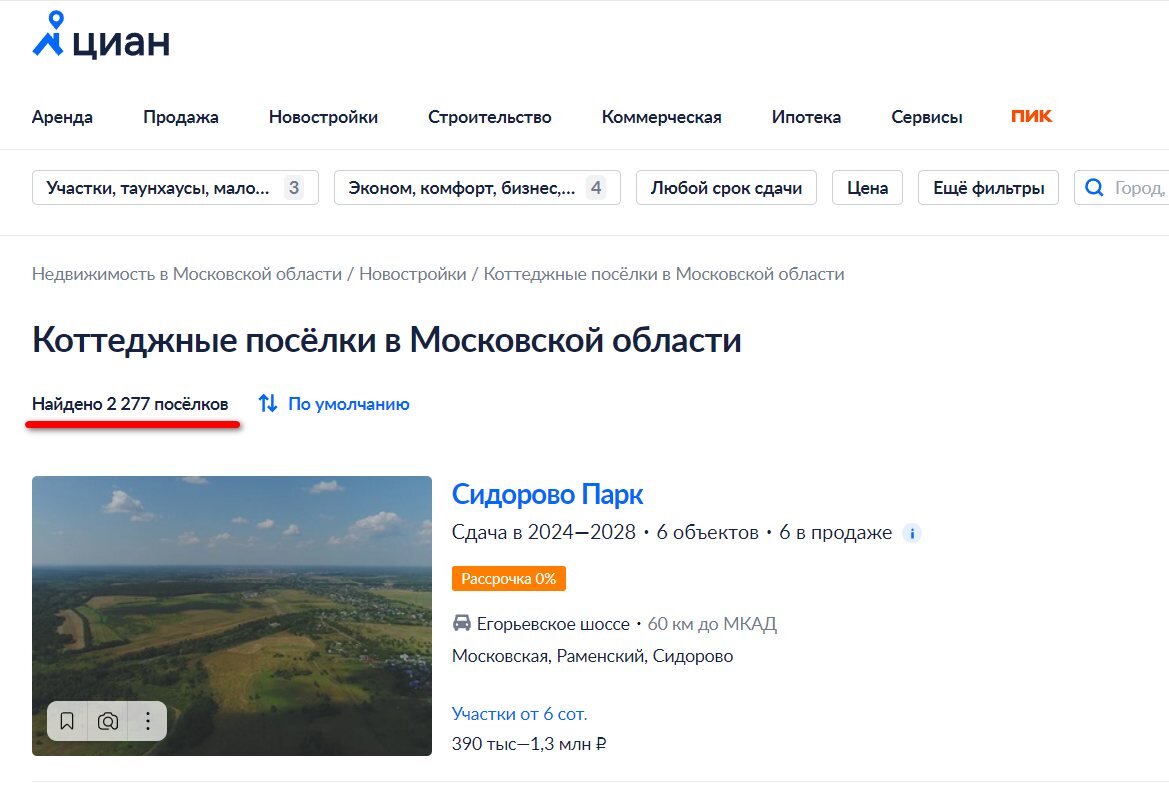
Task: Open По умолчанию sorting dropdown
Action: (x=348, y=403)
